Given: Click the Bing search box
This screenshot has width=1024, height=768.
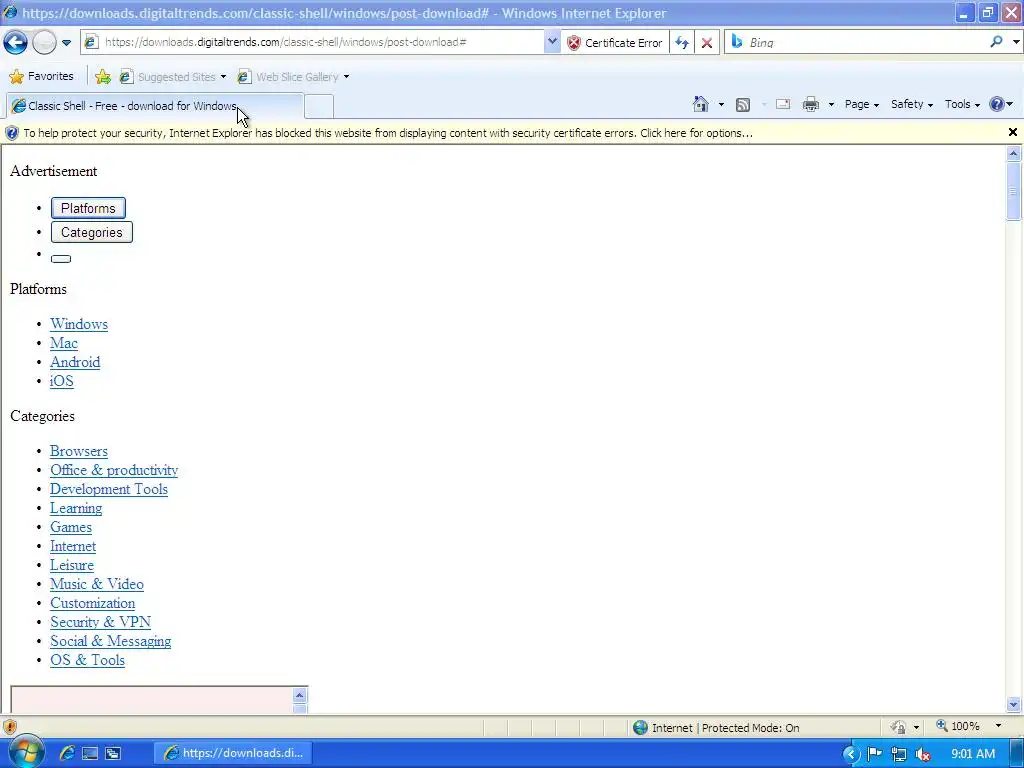Looking at the screenshot, I should click(x=856, y=42).
